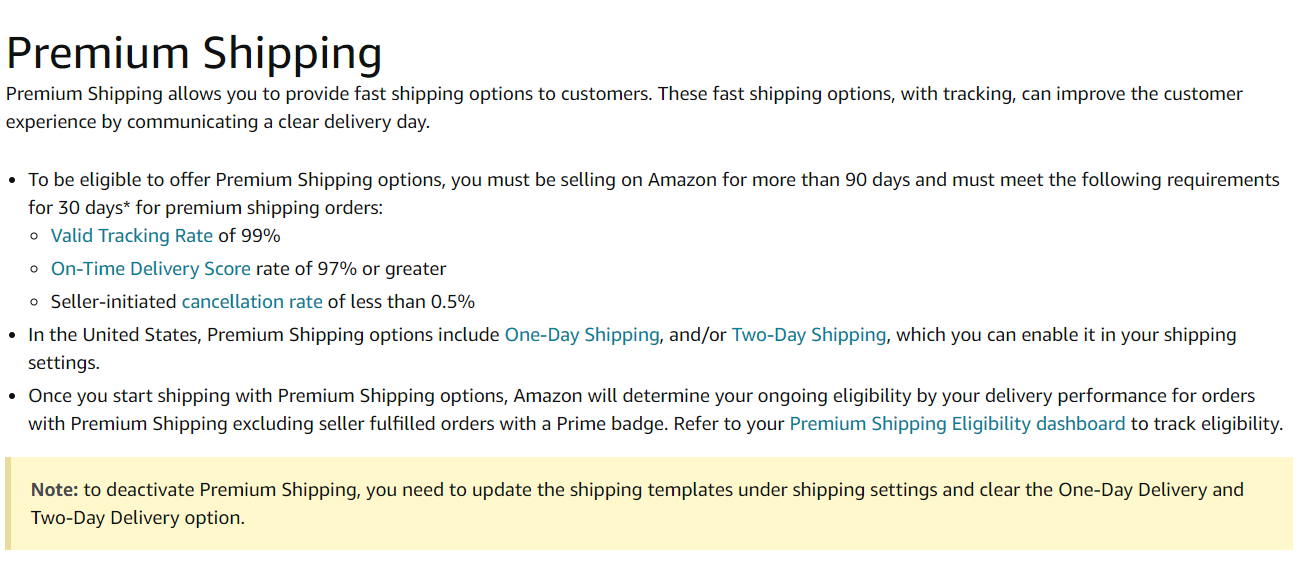Click the 'of 99%' text
1311x562 pixels.
pyautogui.click(x=250, y=236)
